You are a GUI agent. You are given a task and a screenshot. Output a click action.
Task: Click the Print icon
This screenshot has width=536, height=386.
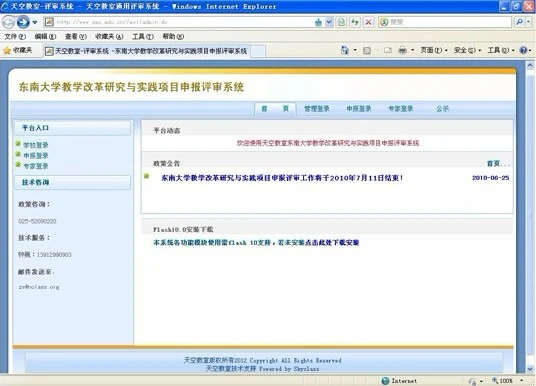click(403, 51)
